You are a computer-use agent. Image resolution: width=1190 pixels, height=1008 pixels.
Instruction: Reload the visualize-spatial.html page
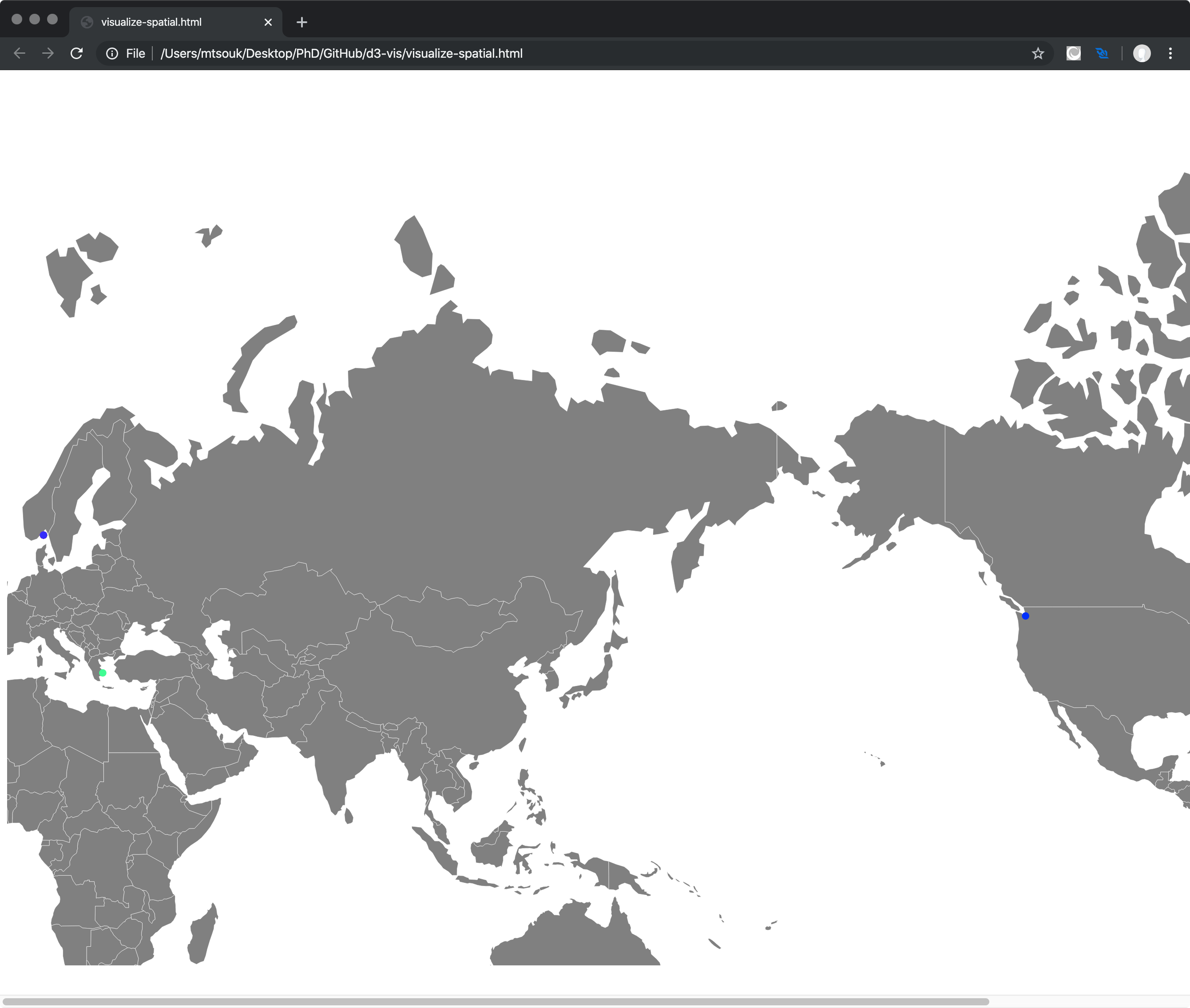pyautogui.click(x=76, y=53)
